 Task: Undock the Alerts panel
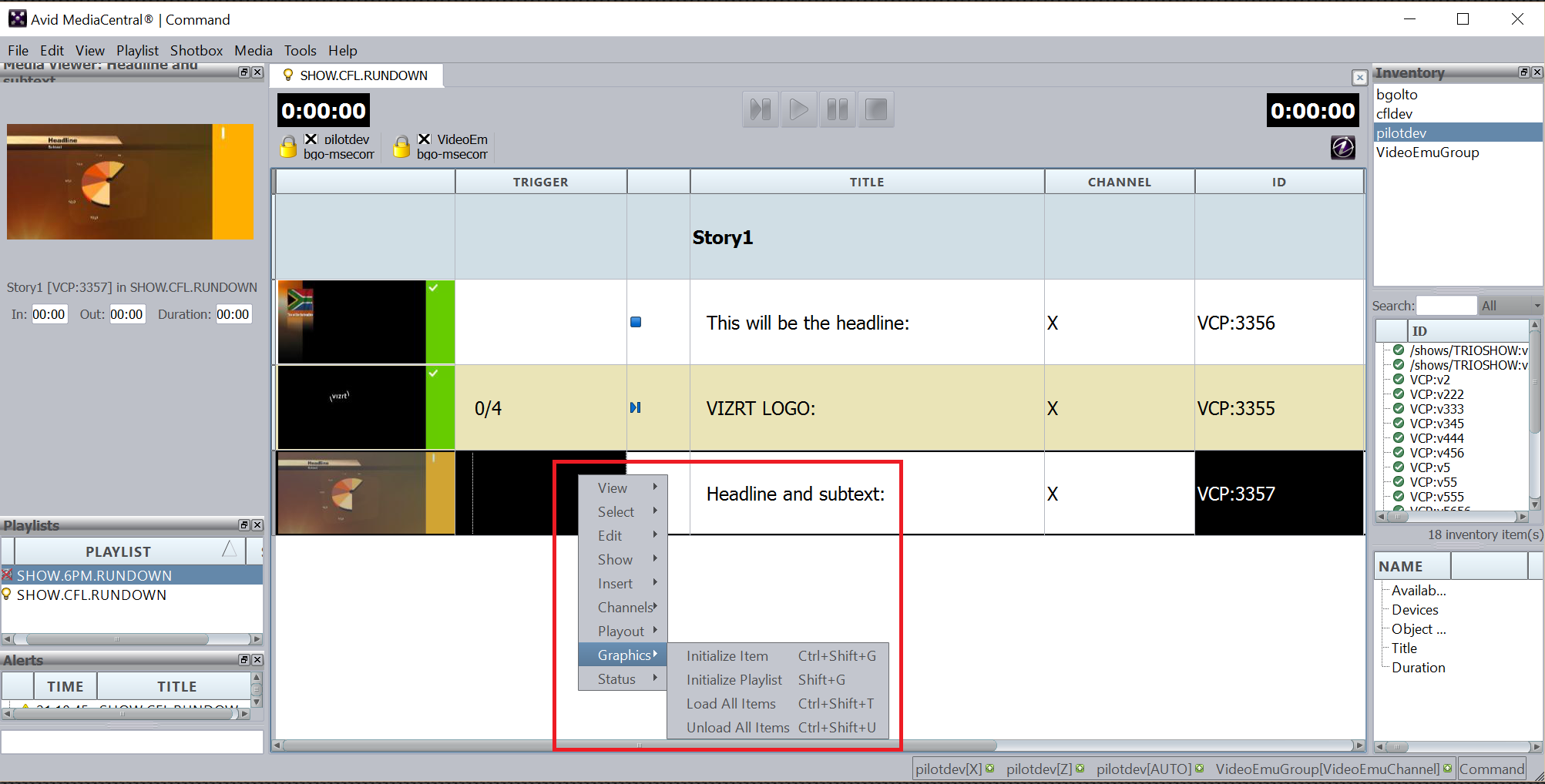coord(244,660)
